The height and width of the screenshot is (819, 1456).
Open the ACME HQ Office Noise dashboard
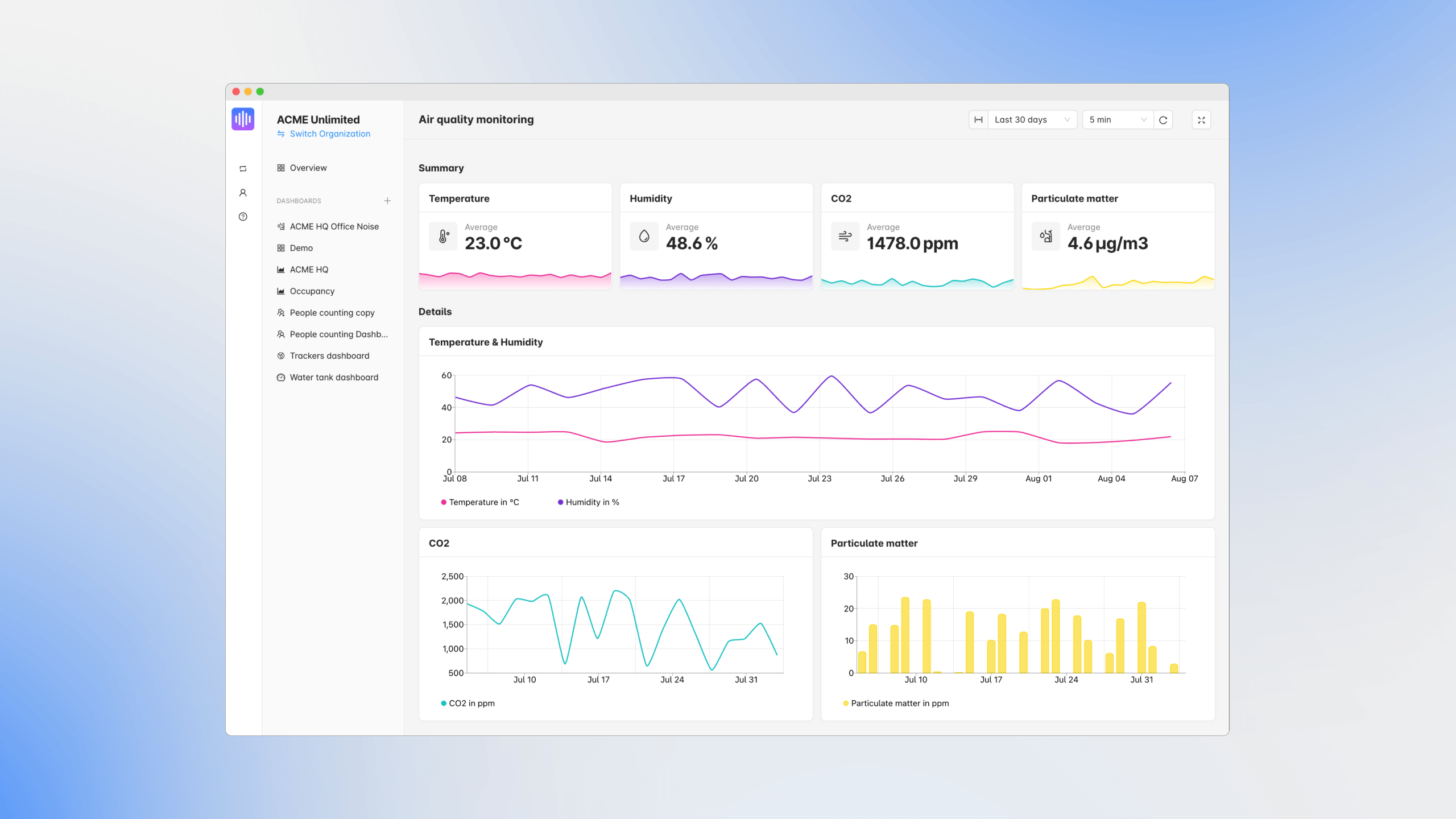334,226
